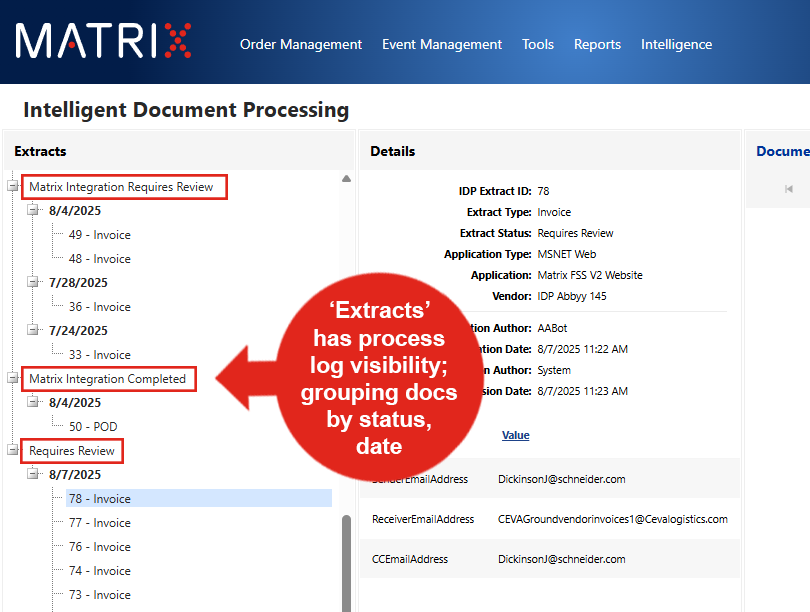Collapse the 7/24/2025 date node

click(x=33, y=330)
